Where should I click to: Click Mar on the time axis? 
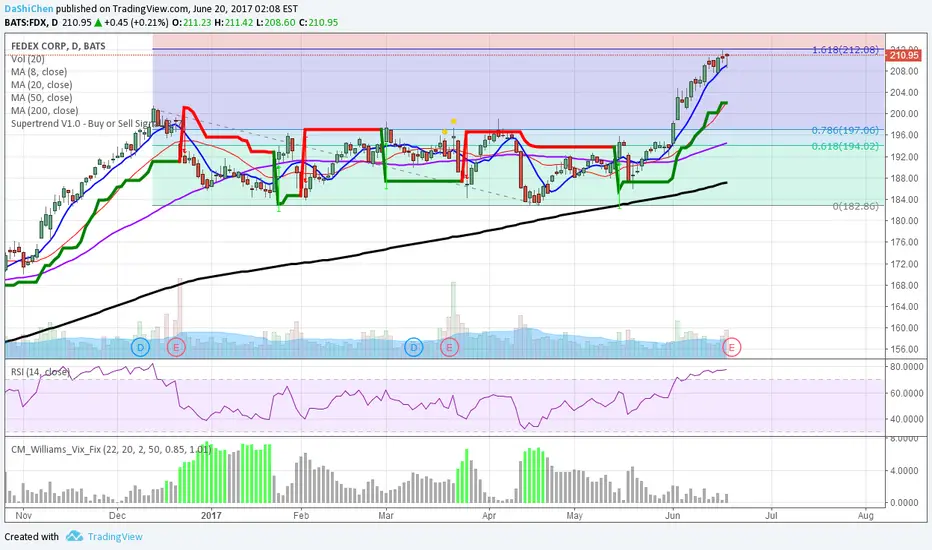[386, 516]
